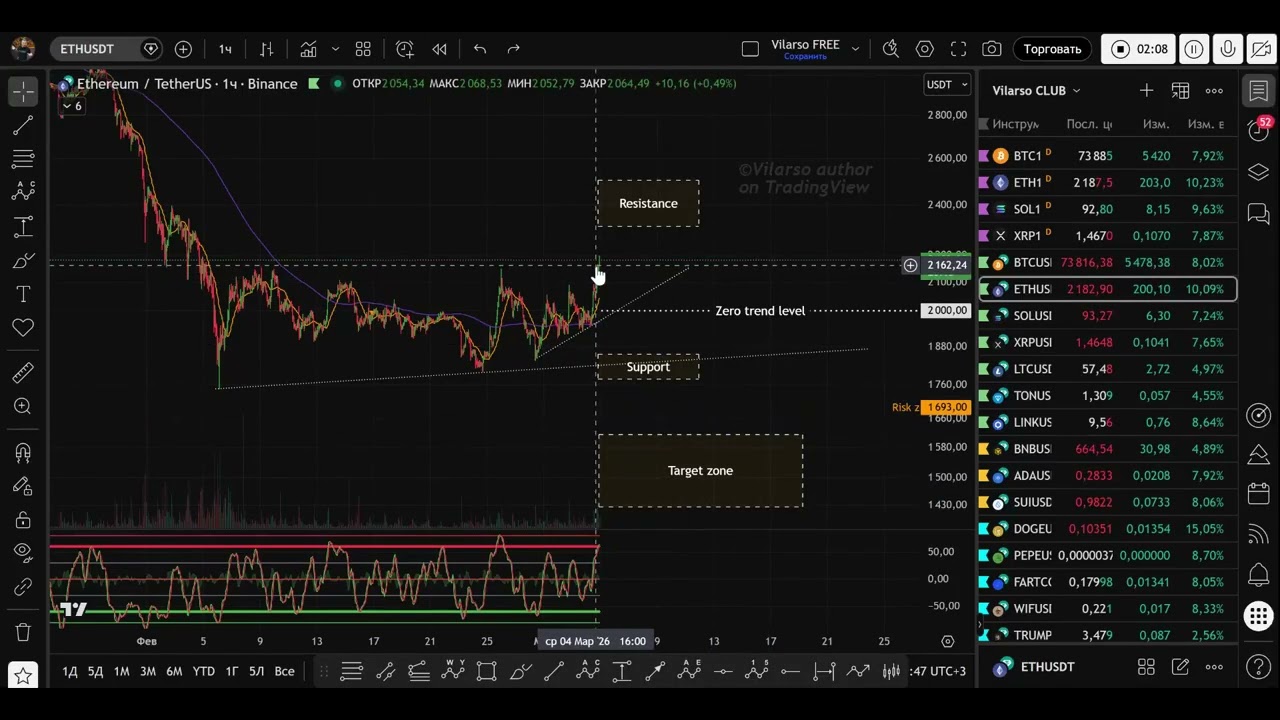This screenshot has height=720, width=1280.
Task: Select the text annotation tool
Action: tap(23, 295)
